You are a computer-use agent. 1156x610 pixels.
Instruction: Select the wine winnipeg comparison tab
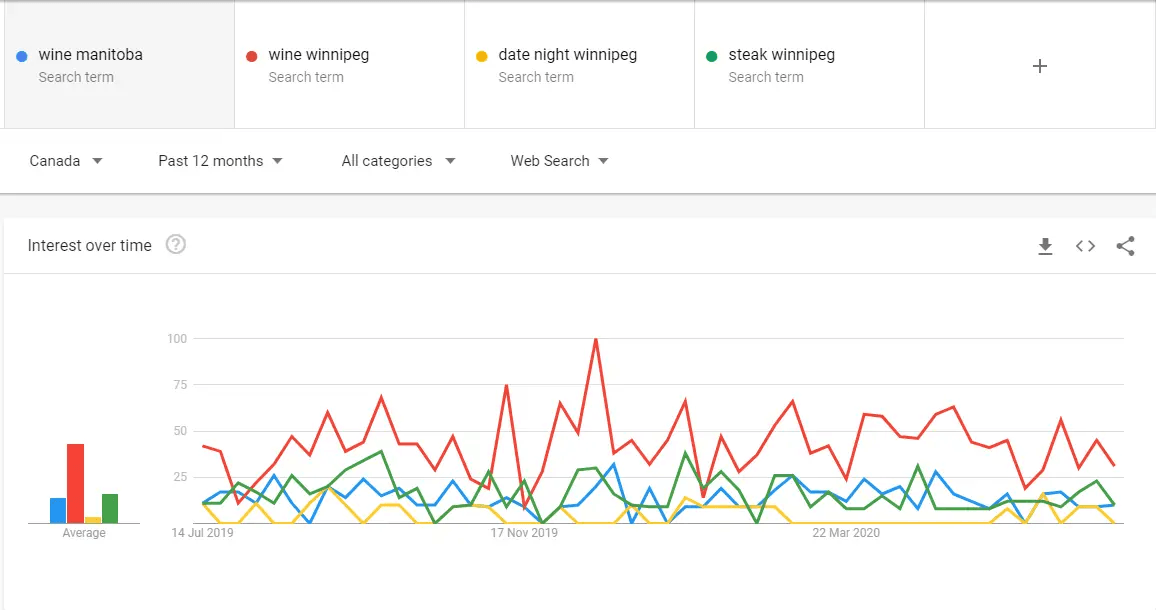348,65
